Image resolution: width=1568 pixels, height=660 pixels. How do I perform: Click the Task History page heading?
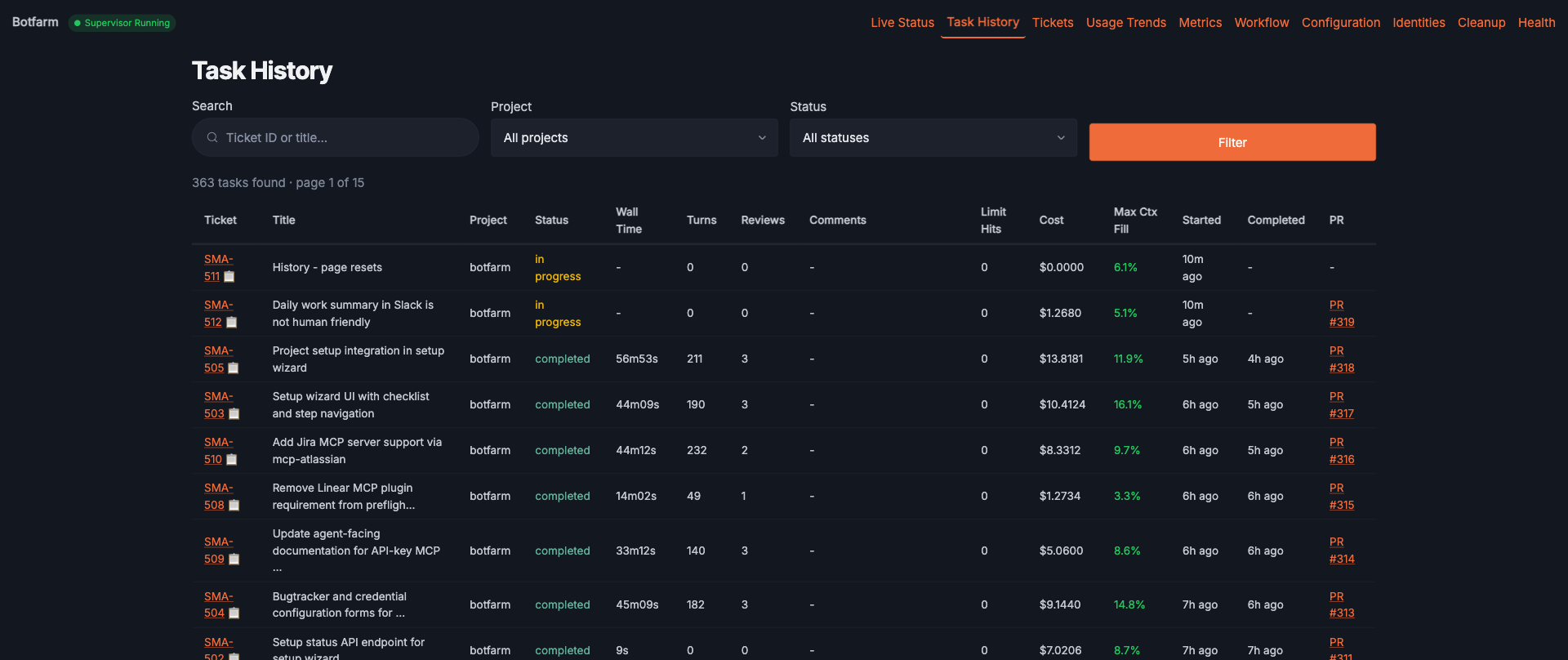(x=262, y=71)
